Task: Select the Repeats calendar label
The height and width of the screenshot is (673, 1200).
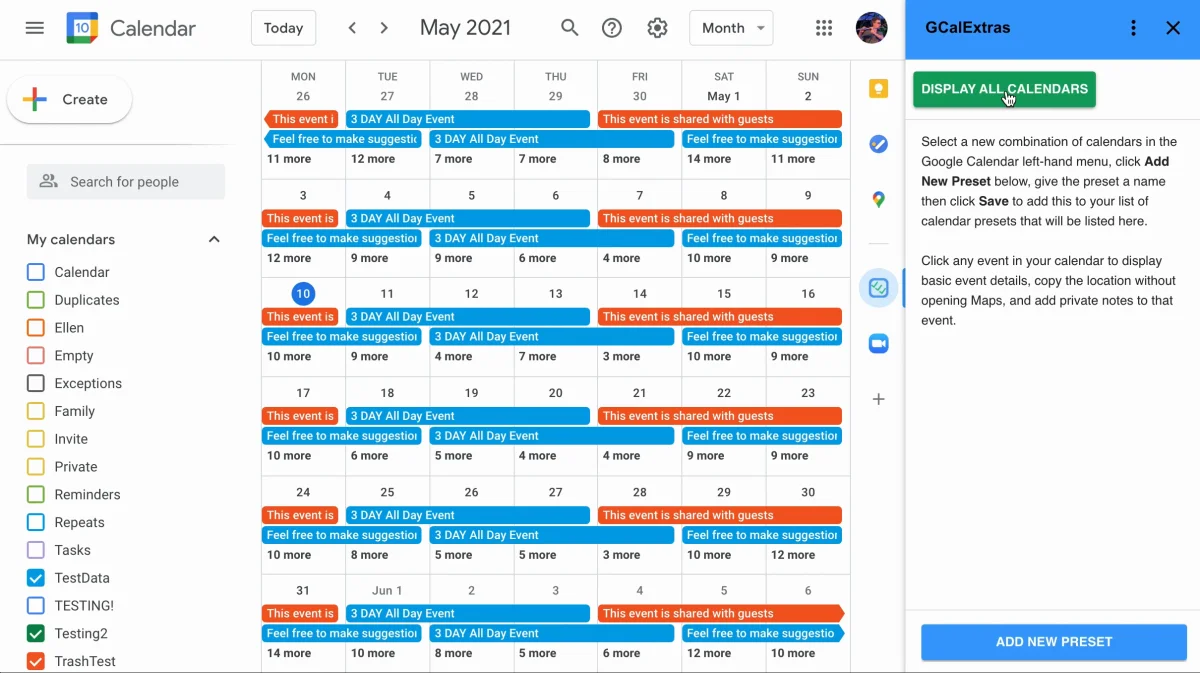Action: [79, 522]
